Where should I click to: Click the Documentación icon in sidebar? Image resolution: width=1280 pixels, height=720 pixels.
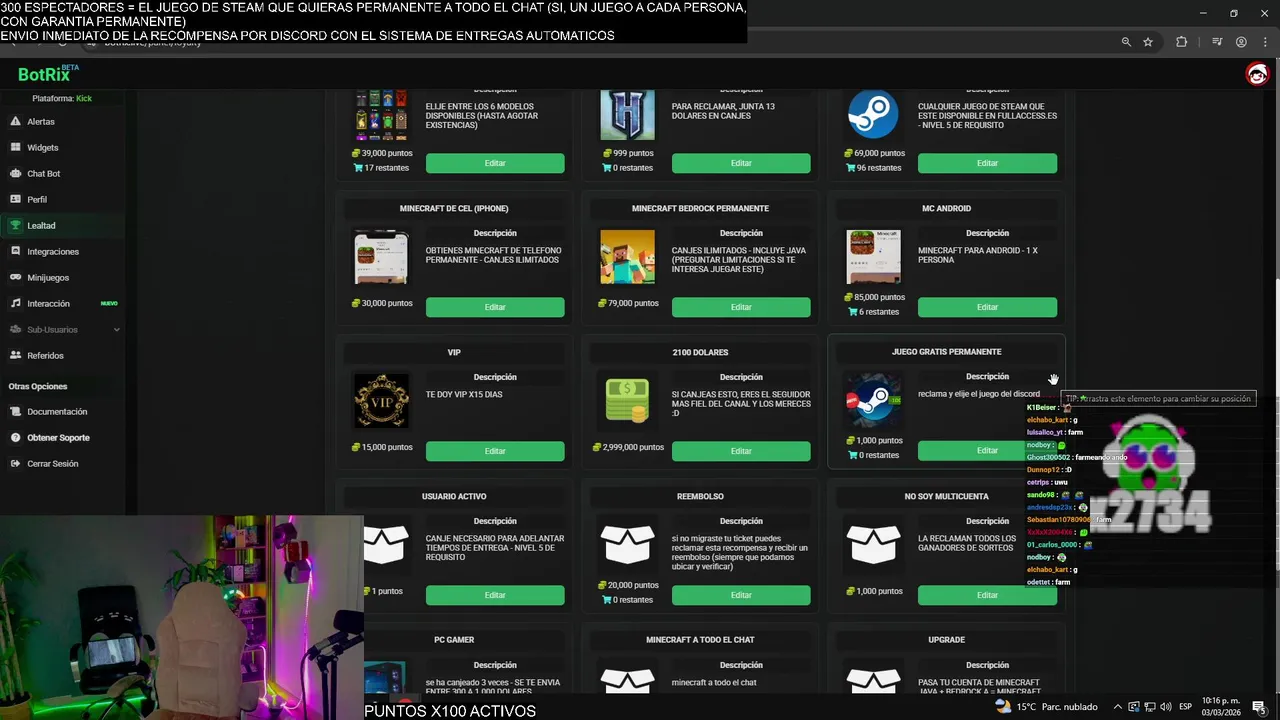(x=16, y=411)
